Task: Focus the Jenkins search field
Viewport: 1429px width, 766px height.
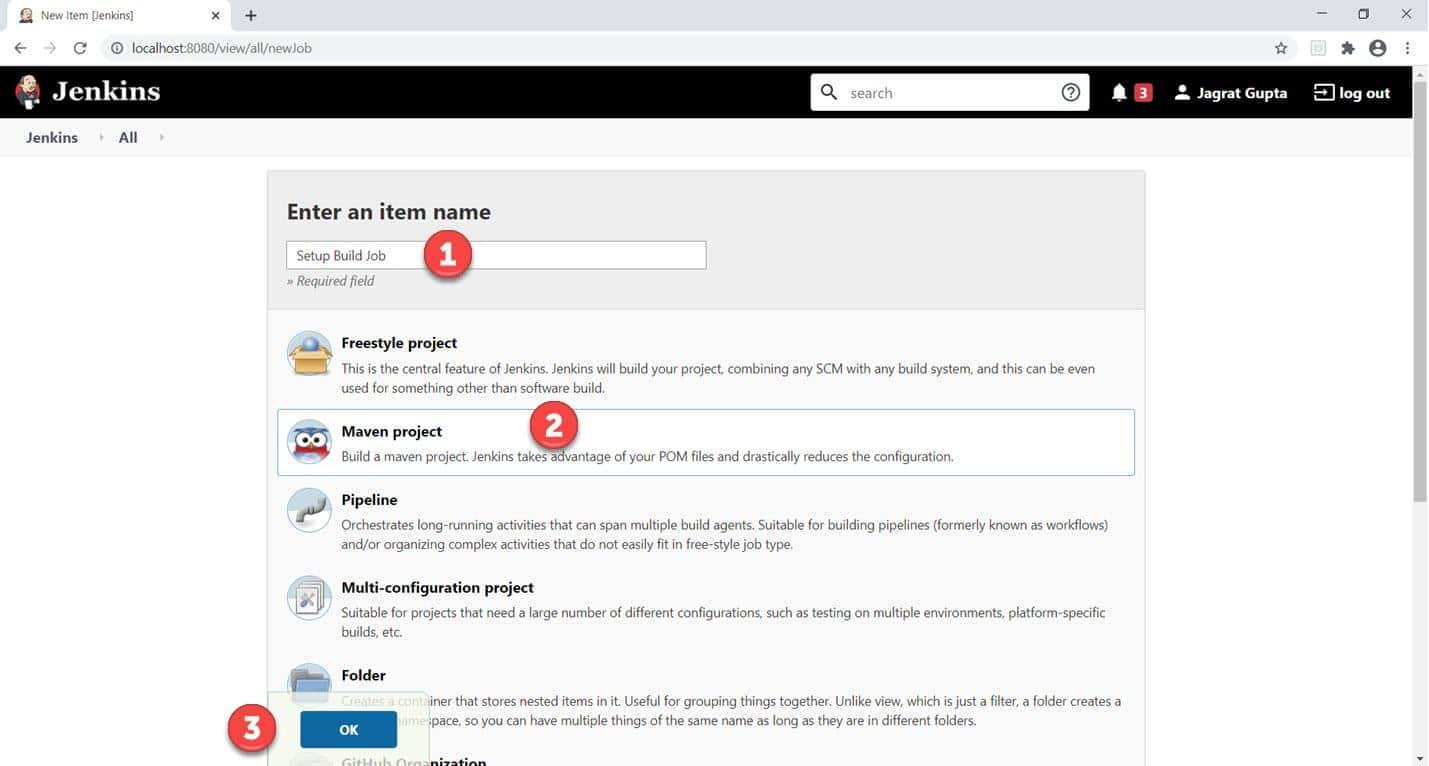Action: 950,93
